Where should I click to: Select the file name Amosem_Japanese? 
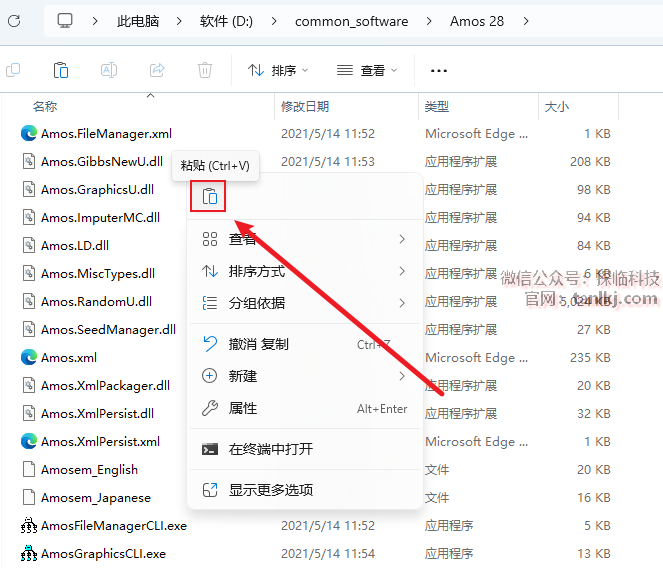point(96,497)
